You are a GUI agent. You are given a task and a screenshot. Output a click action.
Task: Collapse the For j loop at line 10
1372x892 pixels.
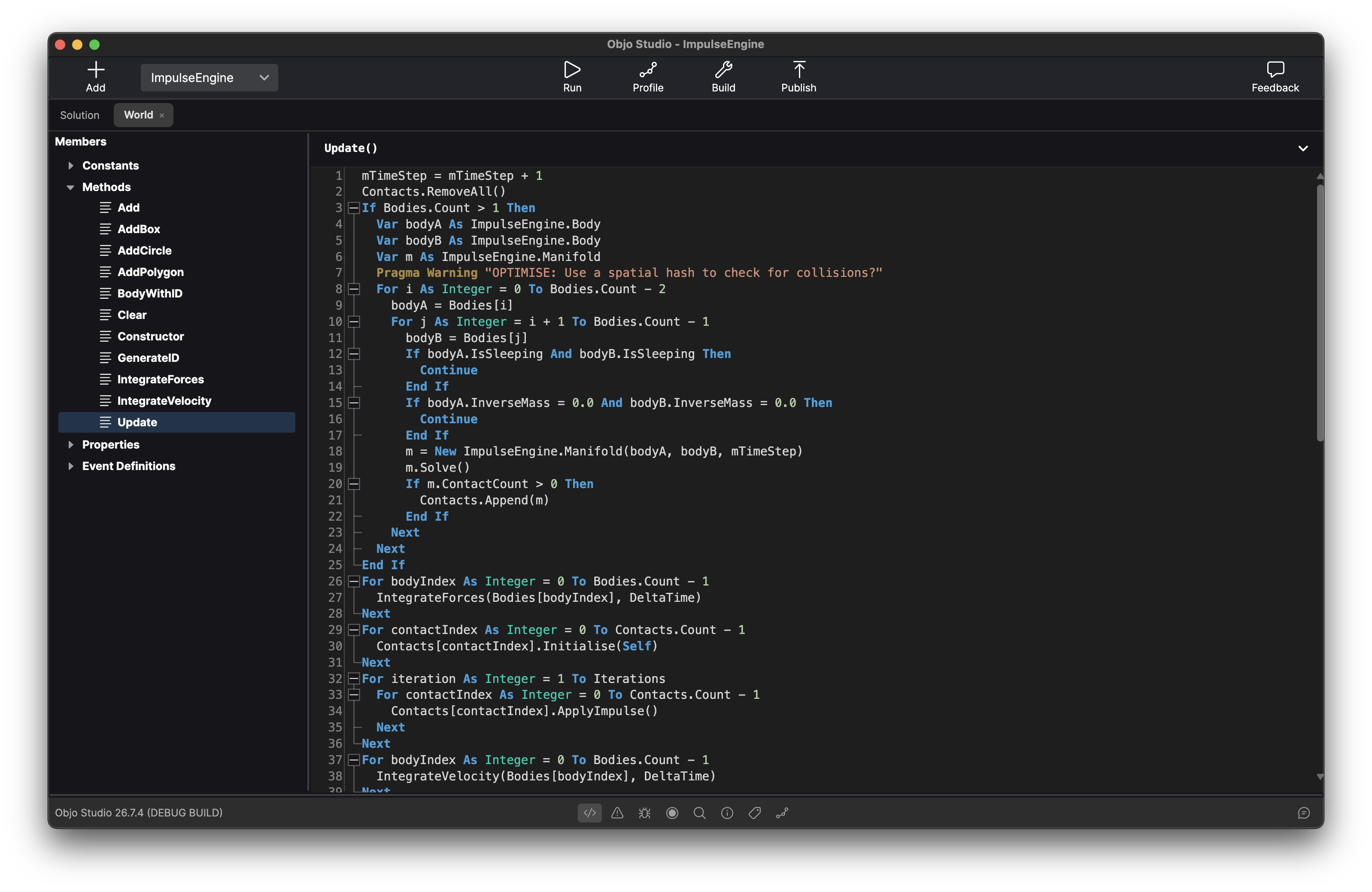(354, 321)
